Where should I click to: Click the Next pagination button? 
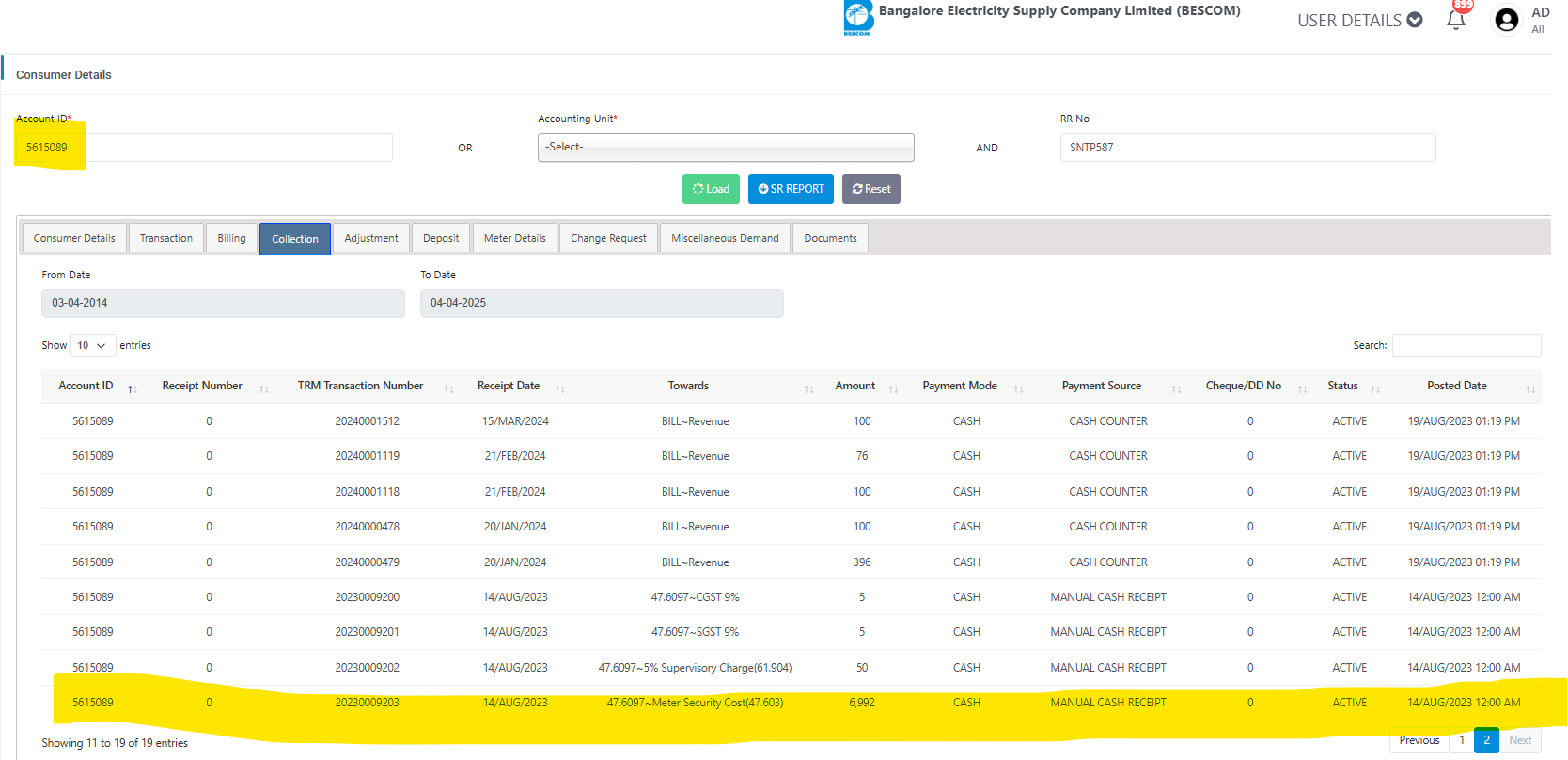tap(1520, 740)
